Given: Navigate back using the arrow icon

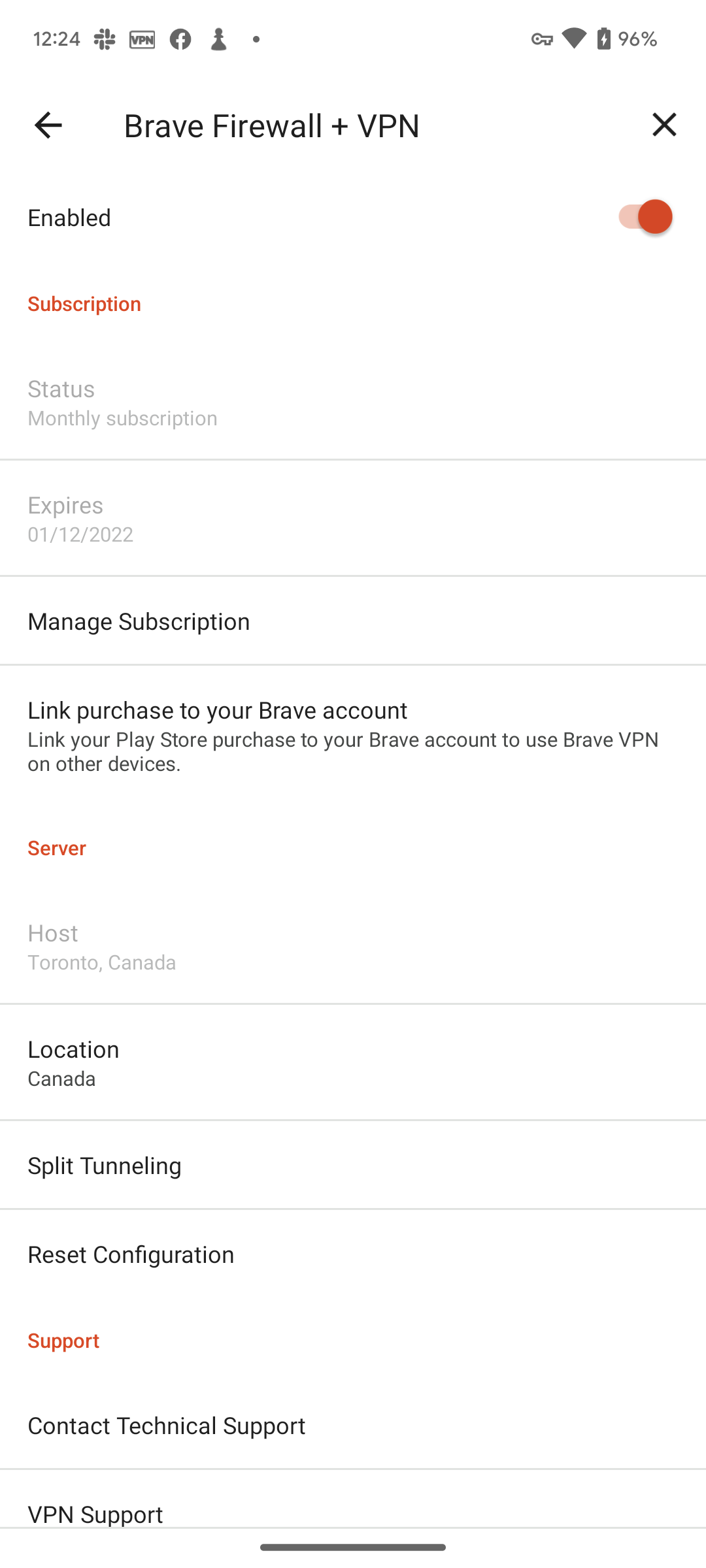Looking at the screenshot, I should 47,125.
